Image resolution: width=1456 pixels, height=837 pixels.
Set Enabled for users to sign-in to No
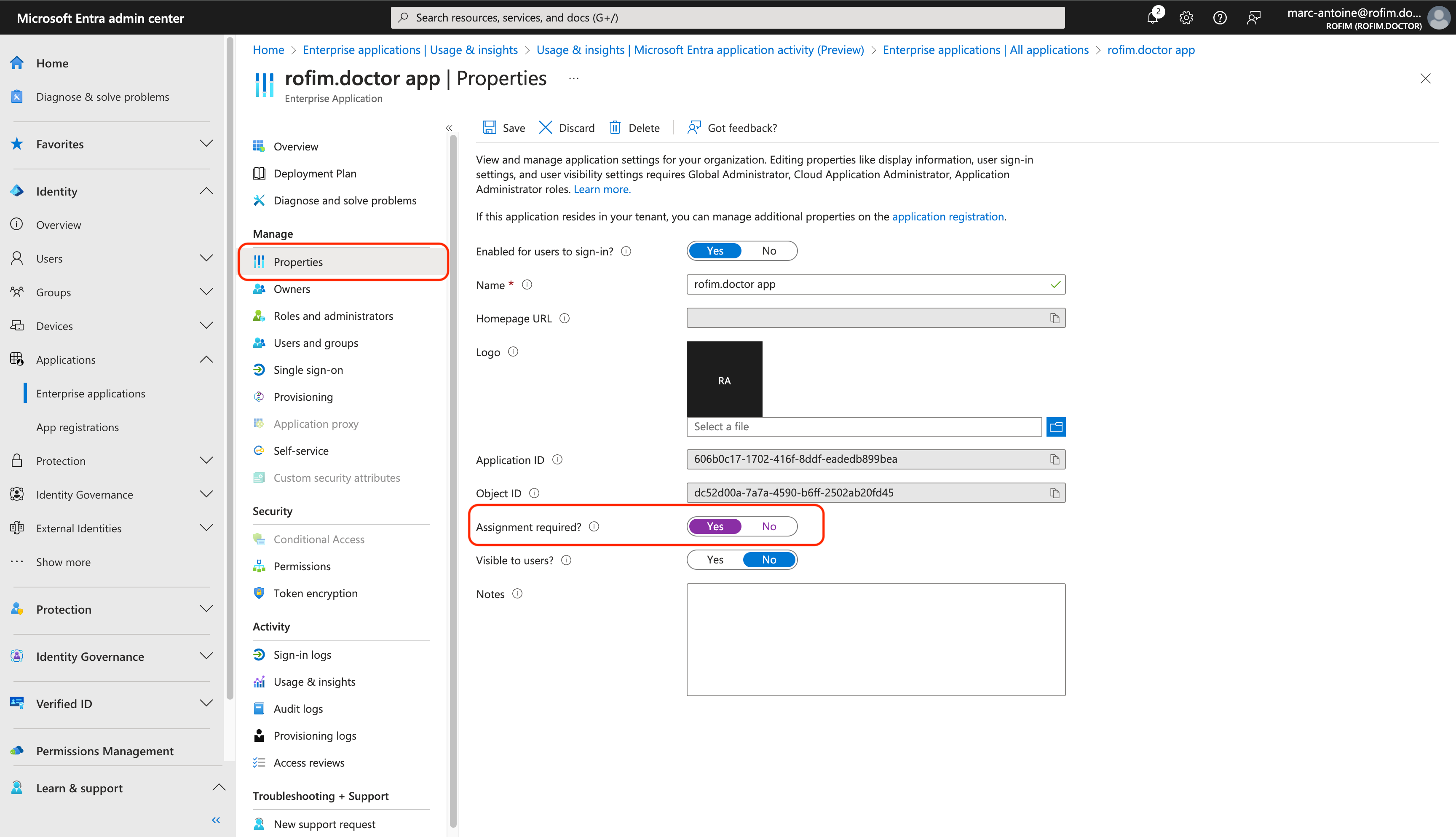(x=769, y=251)
